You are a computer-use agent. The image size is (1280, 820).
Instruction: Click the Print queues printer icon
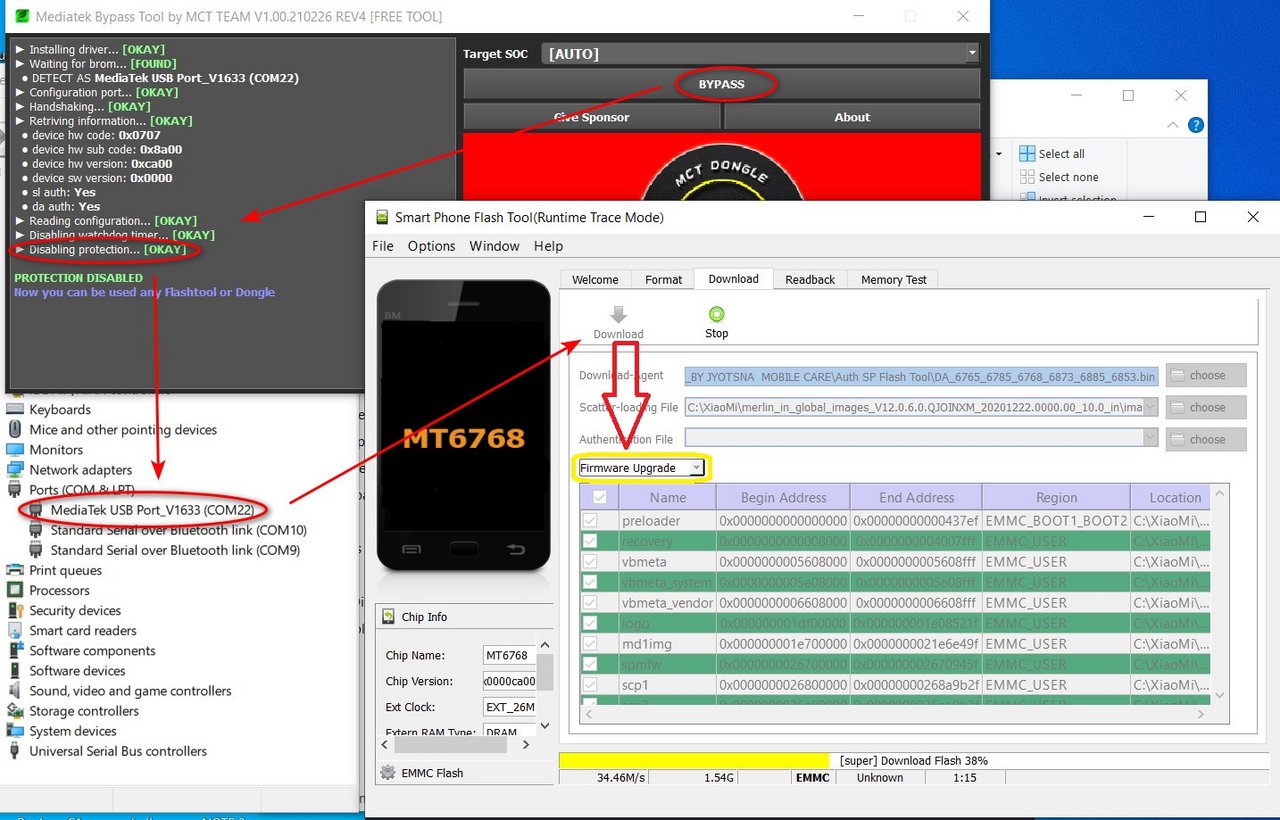click(15, 570)
